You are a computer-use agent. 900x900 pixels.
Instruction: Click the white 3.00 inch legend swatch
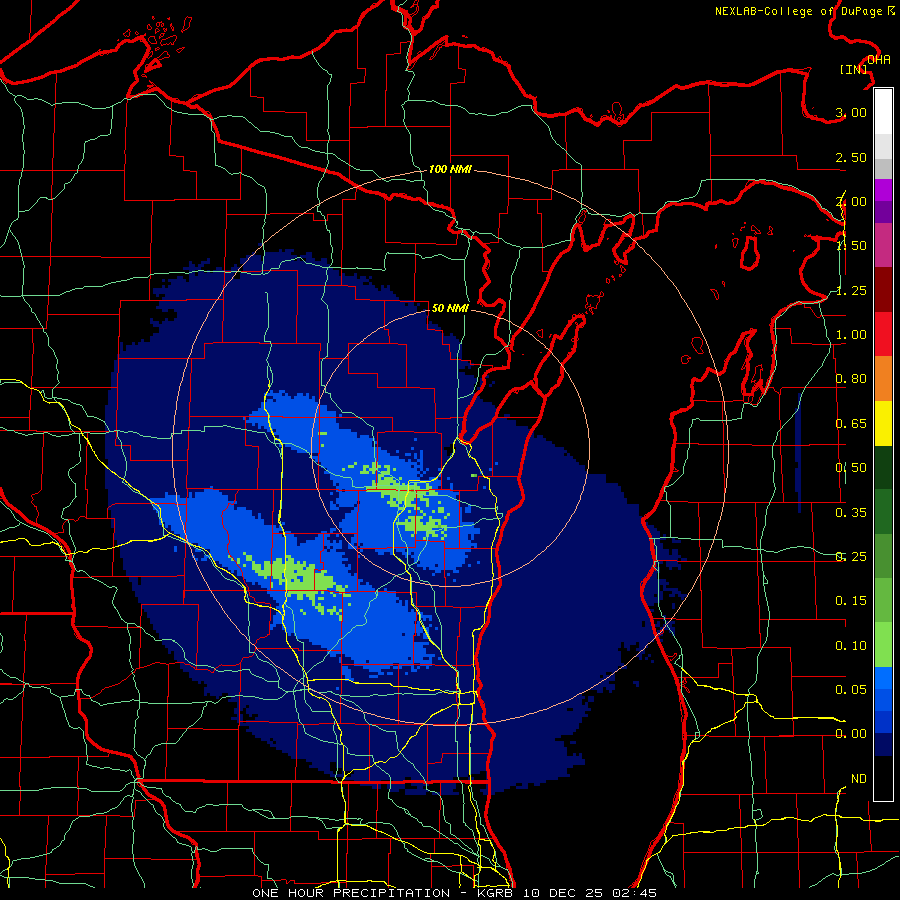pyautogui.click(x=883, y=112)
